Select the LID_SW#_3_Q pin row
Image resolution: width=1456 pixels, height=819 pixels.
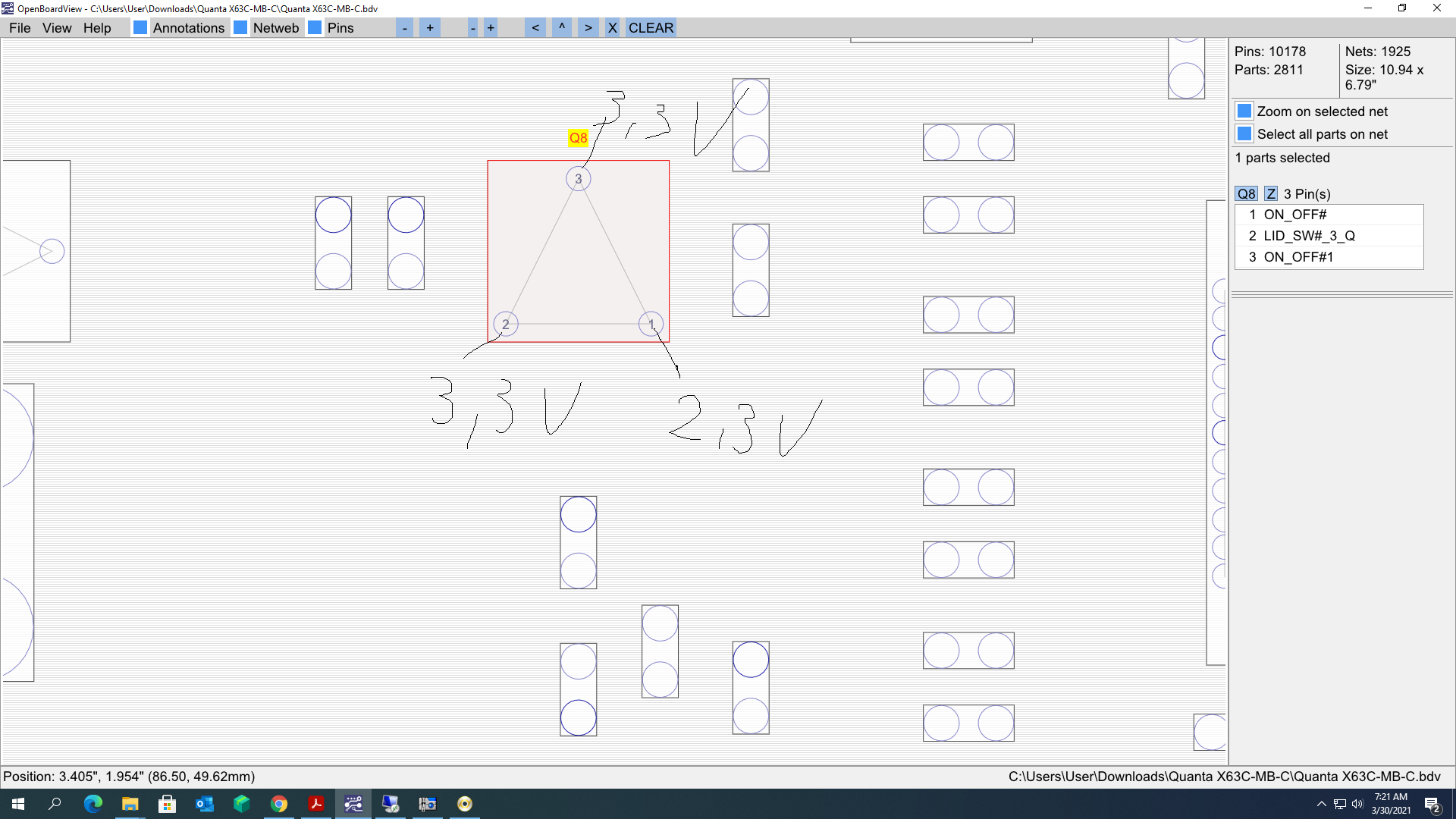point(1327,236)
